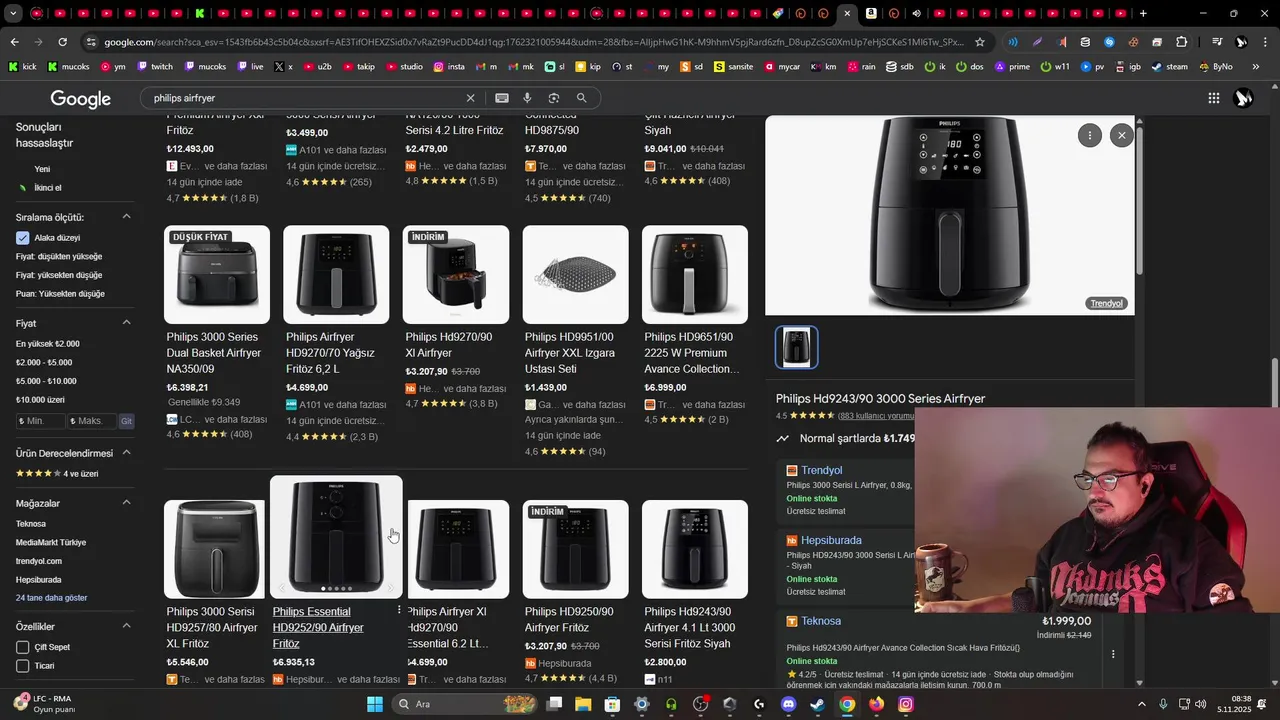Filter by 4 ve üzeri star rating
1280x720 pixels.
[x=57, y=473]
